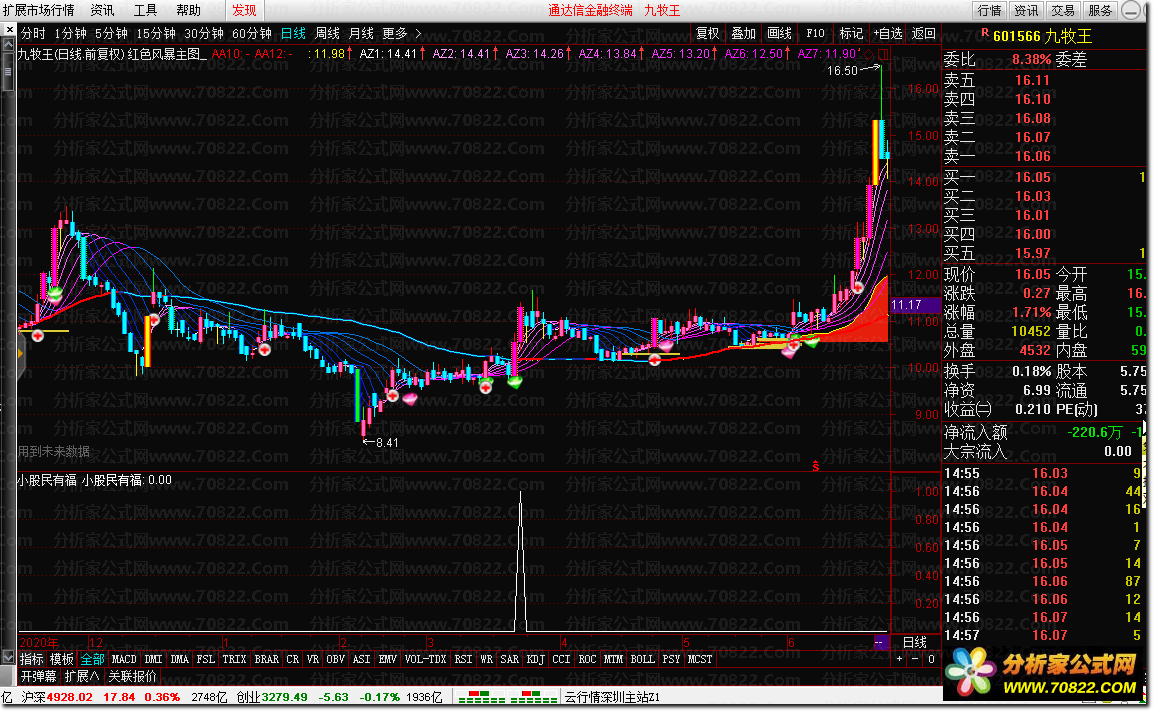The height and width of the screenshot is (712, 1155).
Task: Switch to the 分时 intraday view
Action: coord(33,33)
